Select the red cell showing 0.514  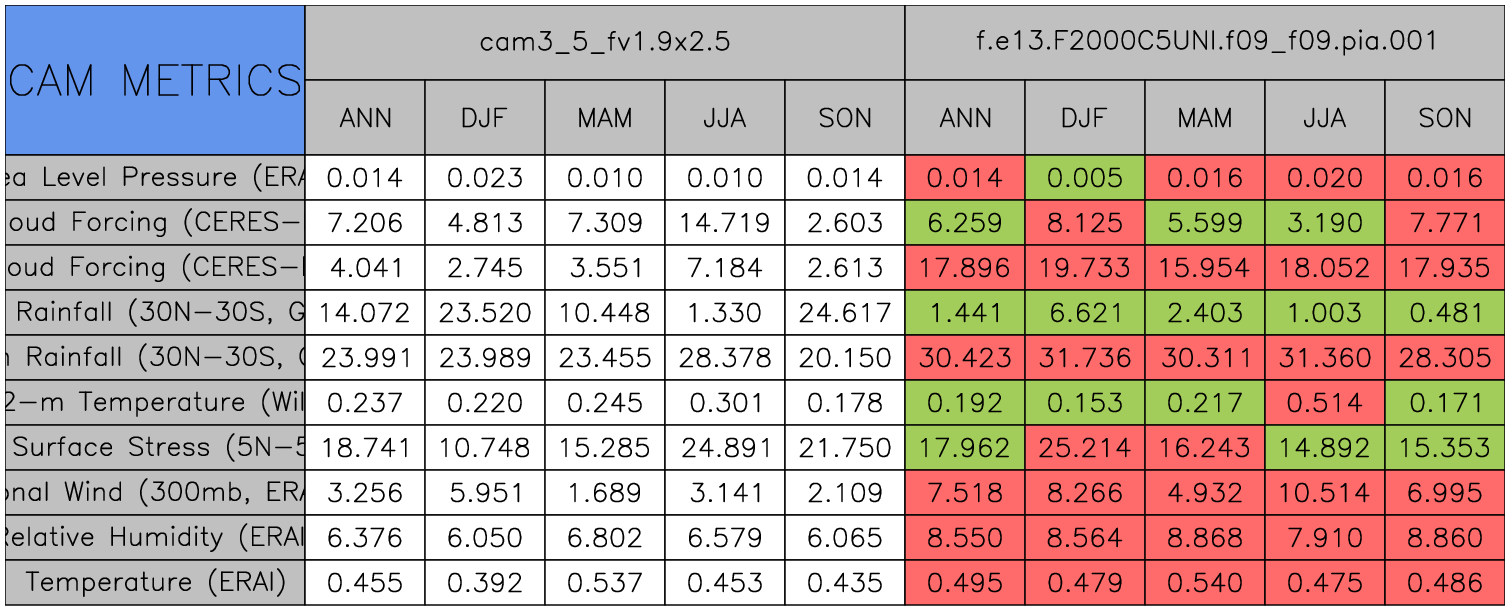point(1324,402)
